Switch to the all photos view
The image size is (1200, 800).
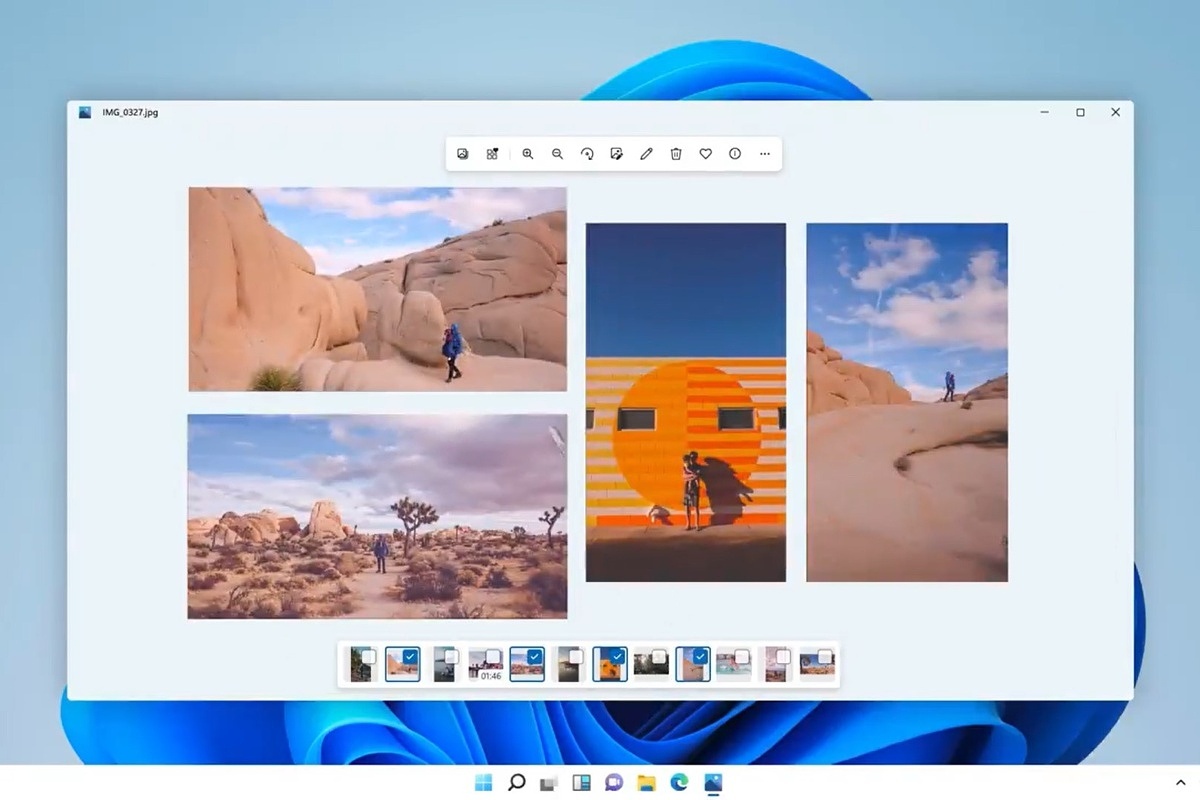click(462, 154)
